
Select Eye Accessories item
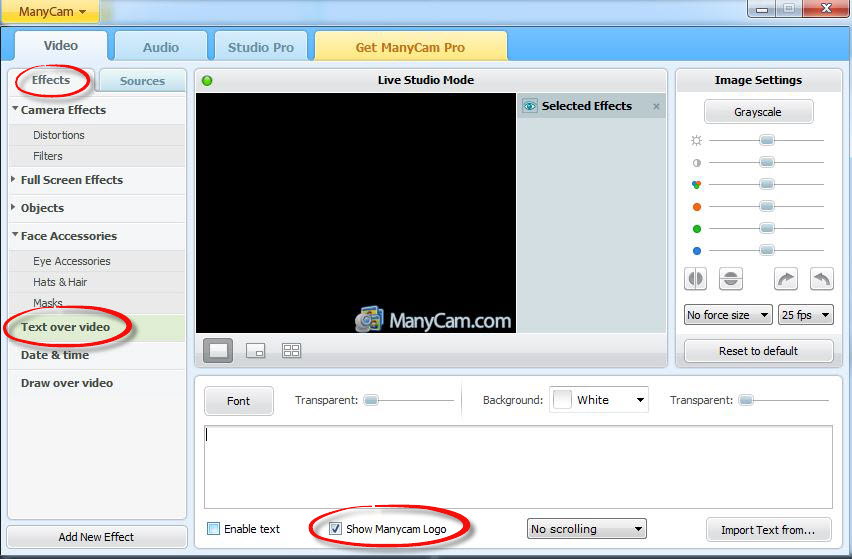click(97, 261)
